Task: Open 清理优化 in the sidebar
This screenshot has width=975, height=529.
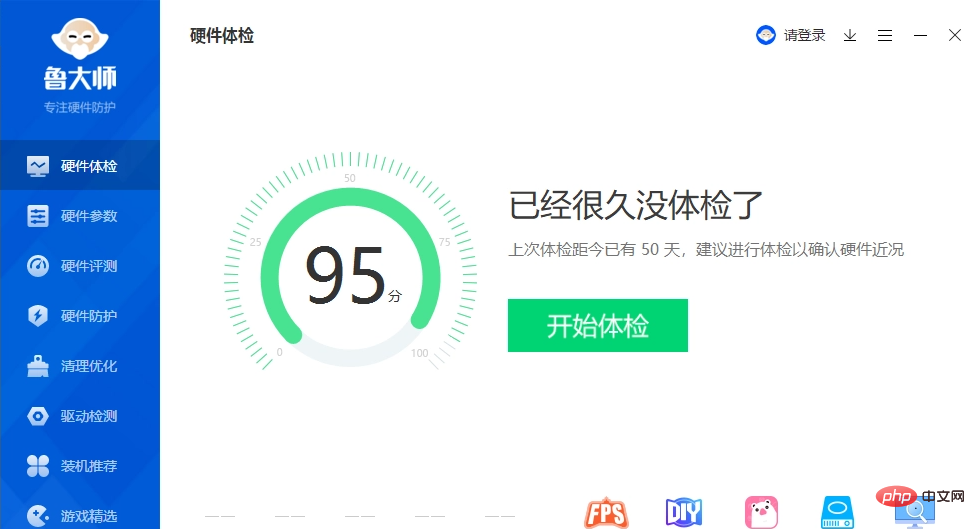Action: 80,366
